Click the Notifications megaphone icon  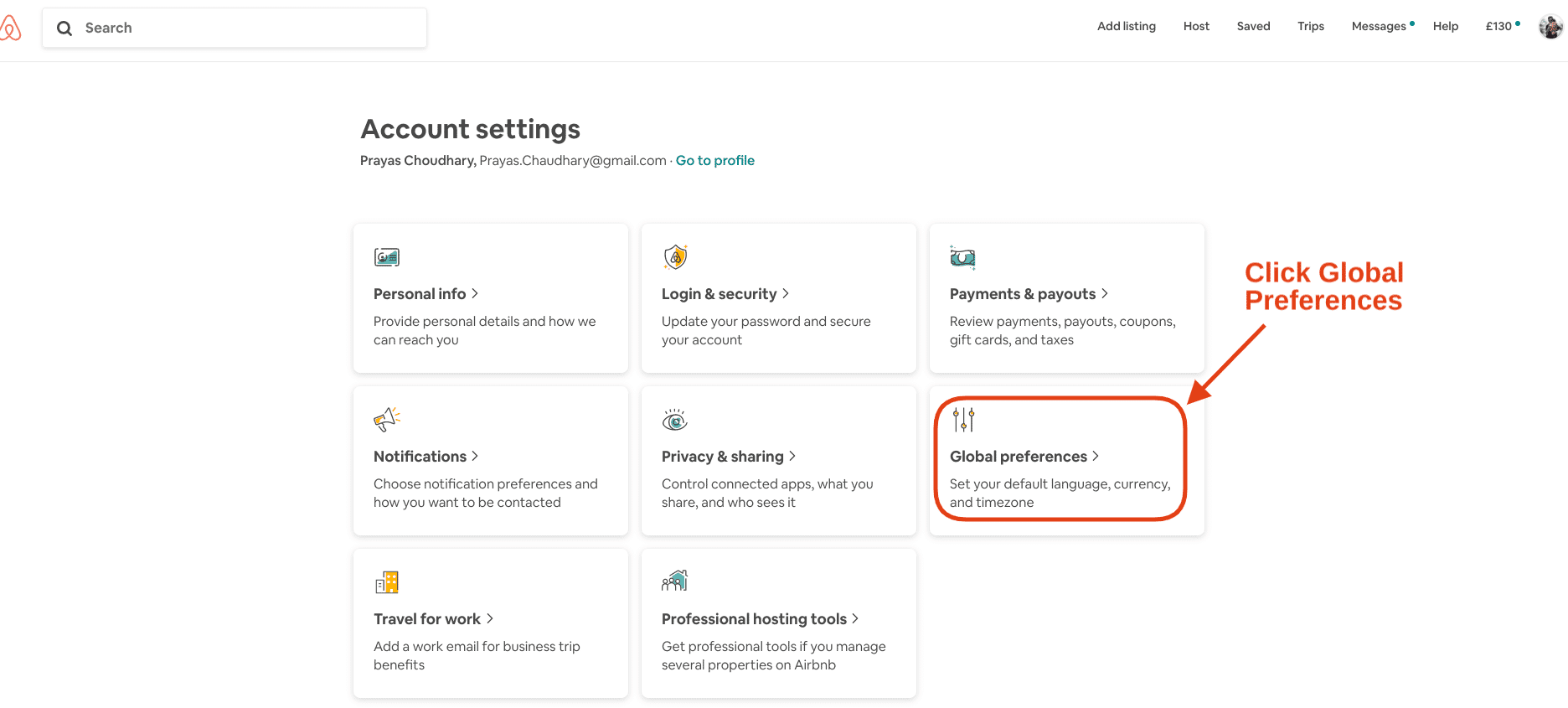[387, 419]
